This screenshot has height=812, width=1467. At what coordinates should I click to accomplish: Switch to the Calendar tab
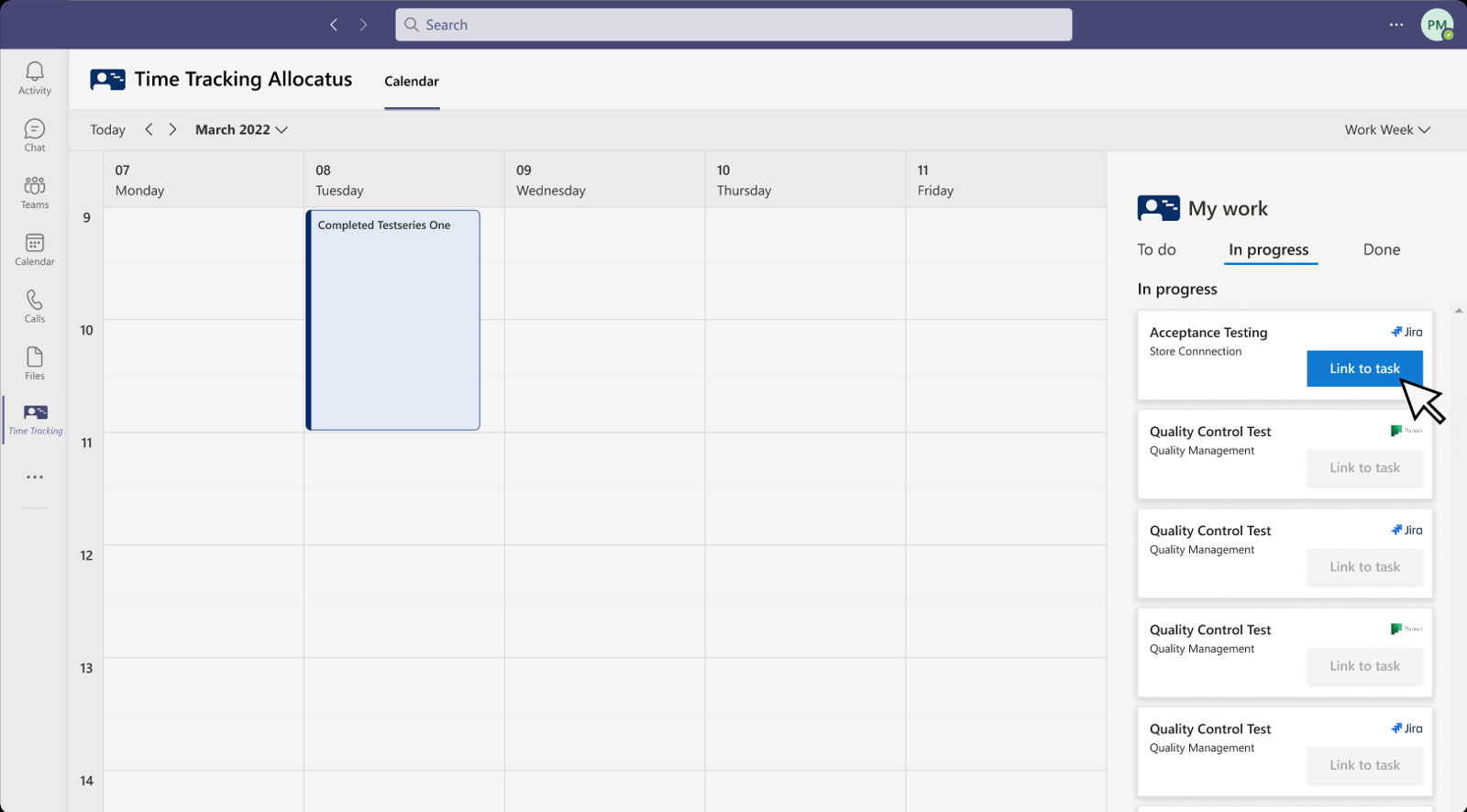coord(412,81)
